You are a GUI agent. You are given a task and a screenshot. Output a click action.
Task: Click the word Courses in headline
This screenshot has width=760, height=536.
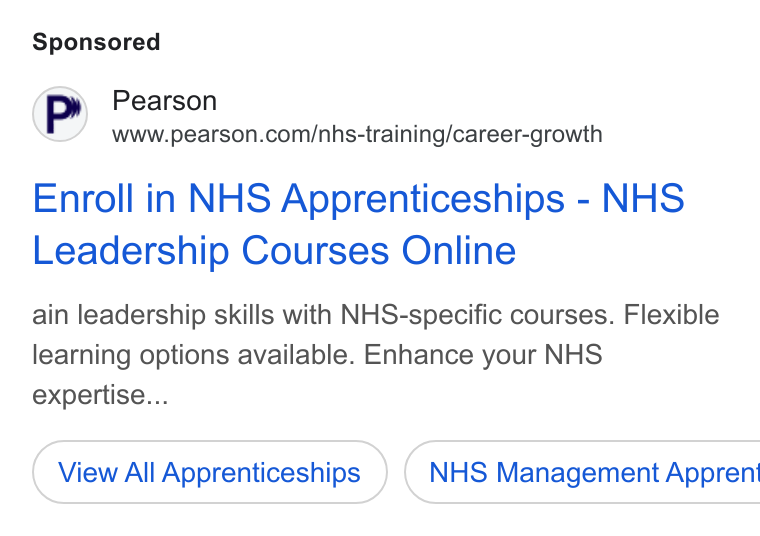(315, 251)
